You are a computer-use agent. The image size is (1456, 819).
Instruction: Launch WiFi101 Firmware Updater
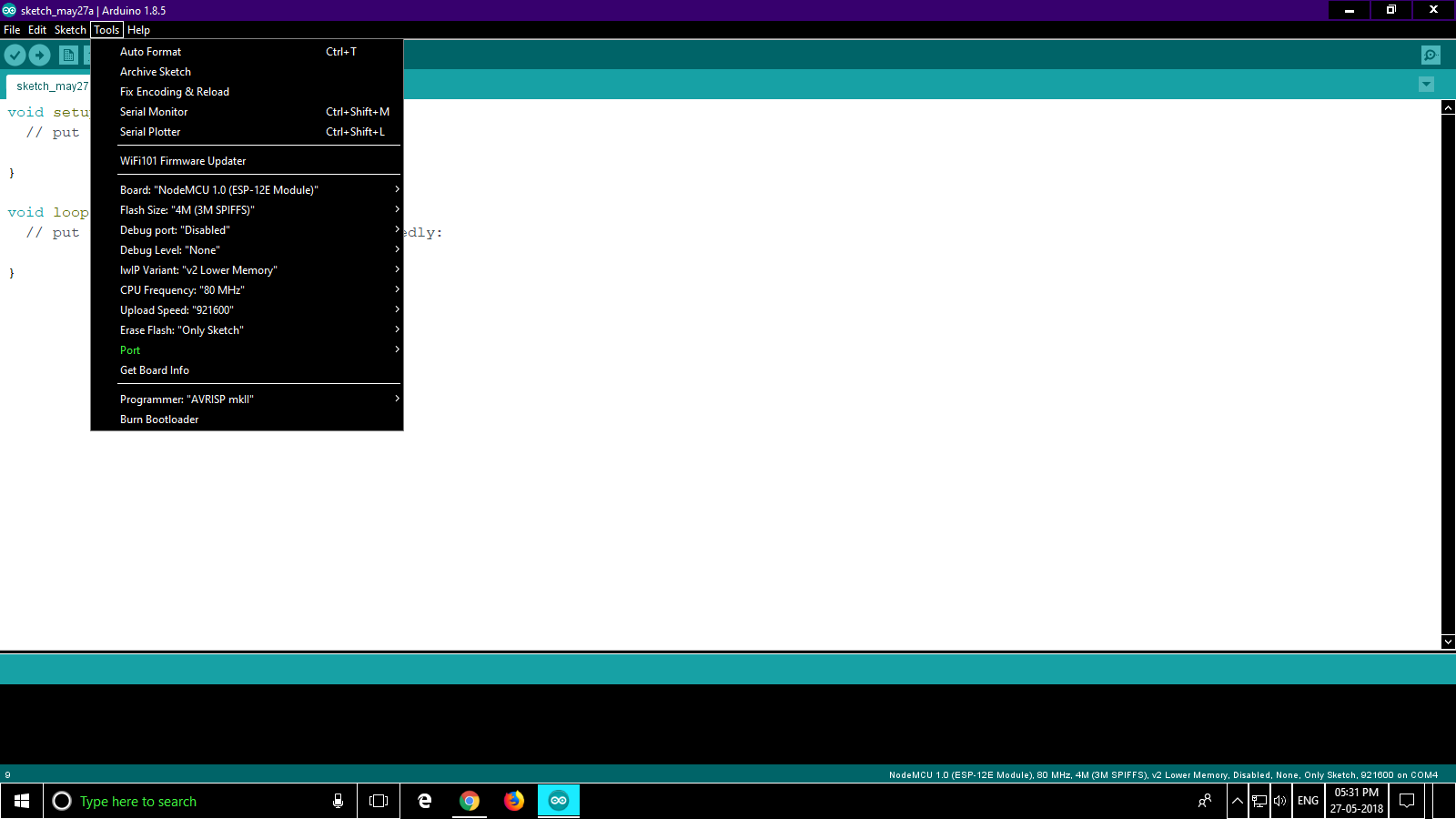click(x=247, y=161)
